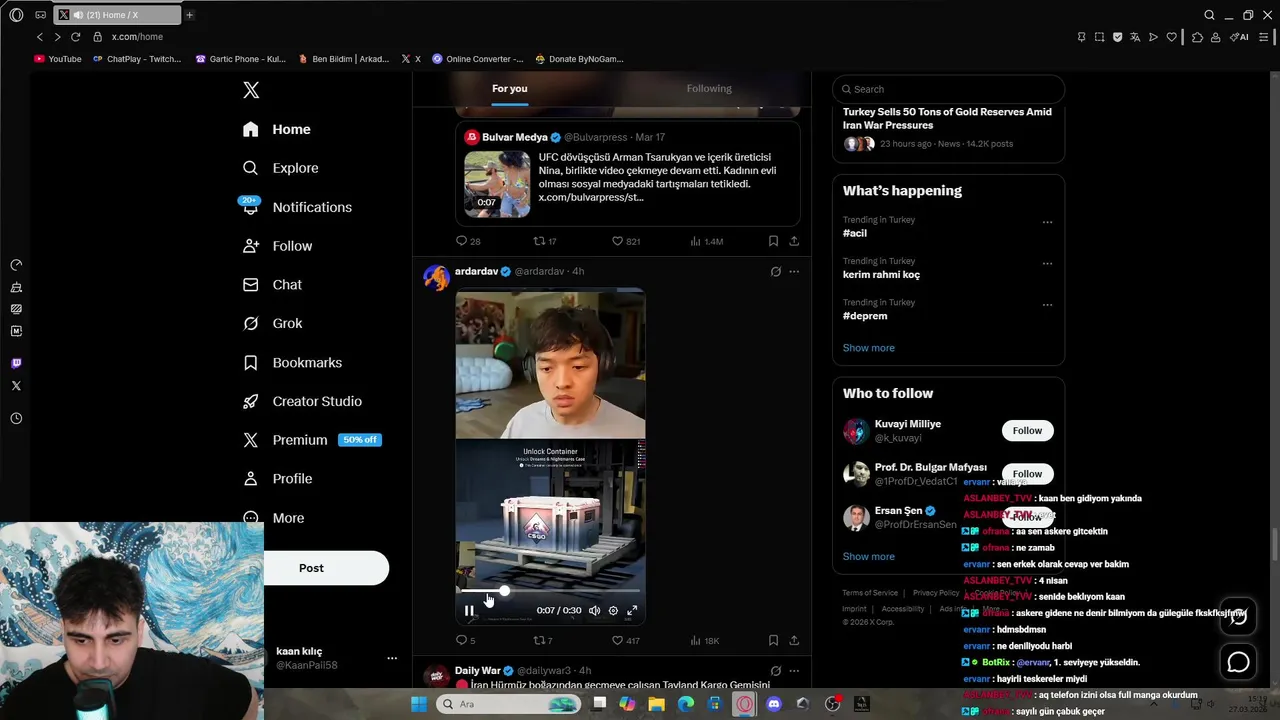Enter fullscreen on the ardardav video

click(x=632, y=611)
